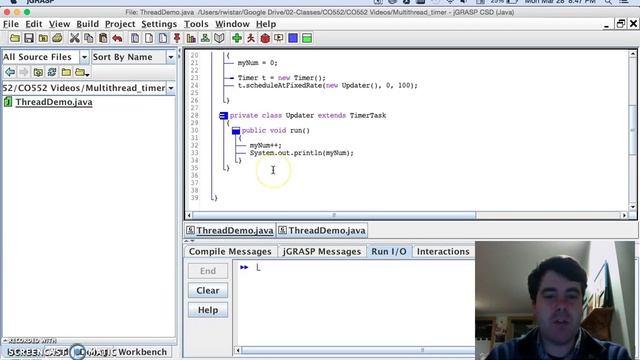640x360 pixels.
Task: Open the Sort By Name dropdown
Action: 171,57
